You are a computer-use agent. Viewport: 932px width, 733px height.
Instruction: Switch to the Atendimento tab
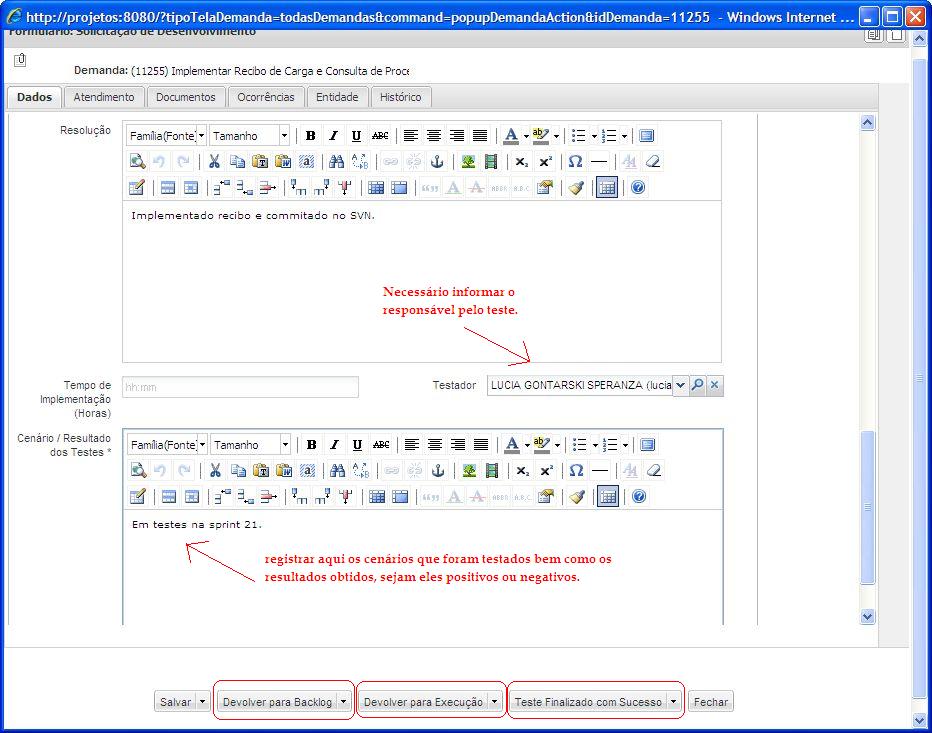click(x=104, y=97)
